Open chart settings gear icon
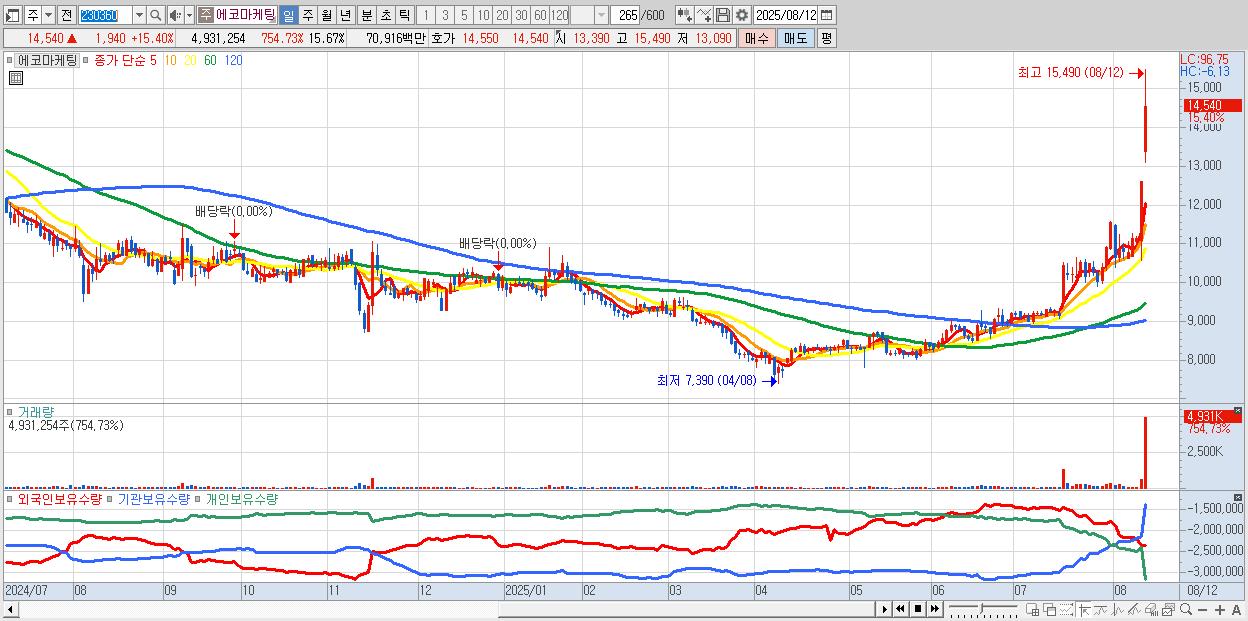The width and height of the screenshot is (1248, 621). (x=741, y=15)
